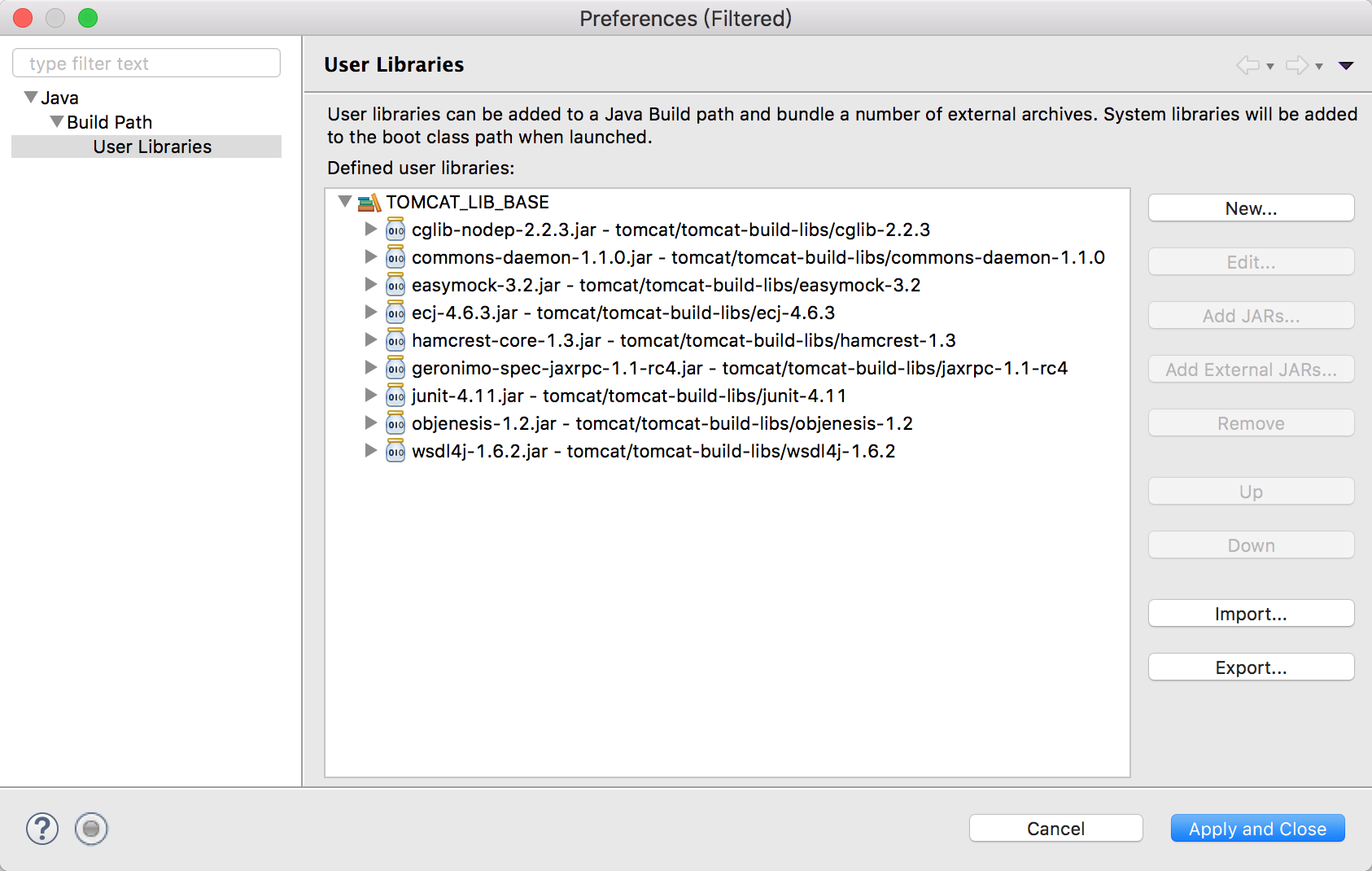Image resolution: width=1372 pixels, height=871 pixels.
Task: Expand the geronimo-spec-jaxrpc-1.1-rc4.jar entry
Action: pyautogui.click(x=371, y=367)
